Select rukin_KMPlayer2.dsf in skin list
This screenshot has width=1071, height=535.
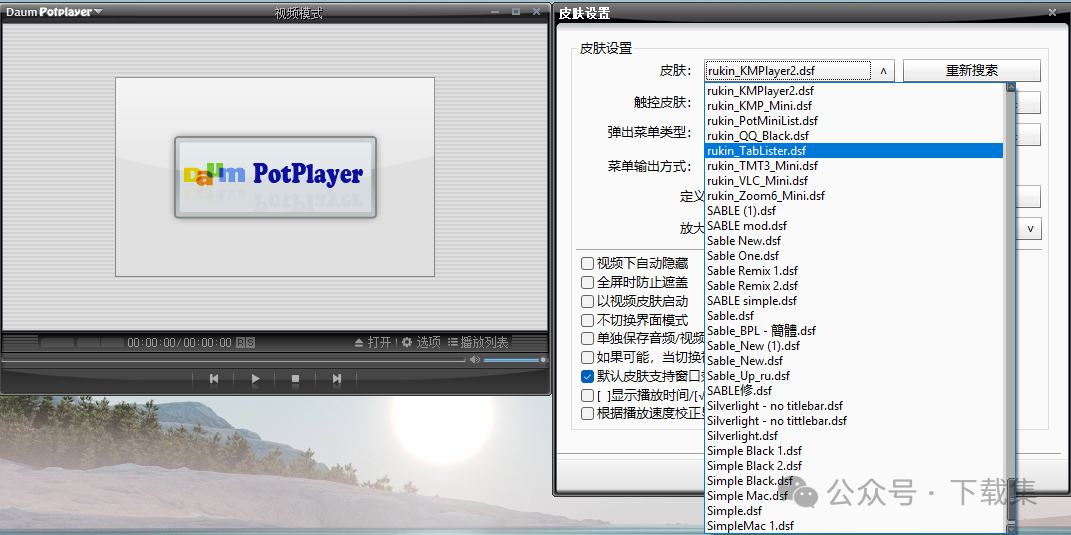tap(854, 90)
